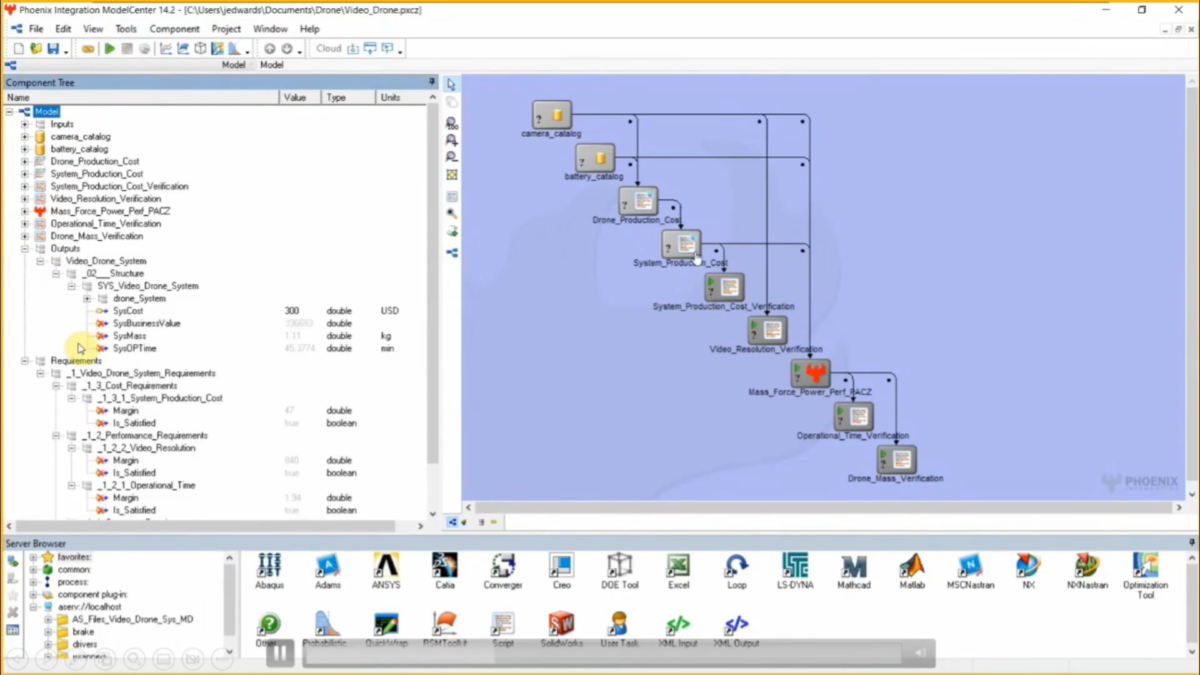Expand camera_catalog in Component Tree
This screenshot has width=1200, height=675.
click(x=25, y=137)
